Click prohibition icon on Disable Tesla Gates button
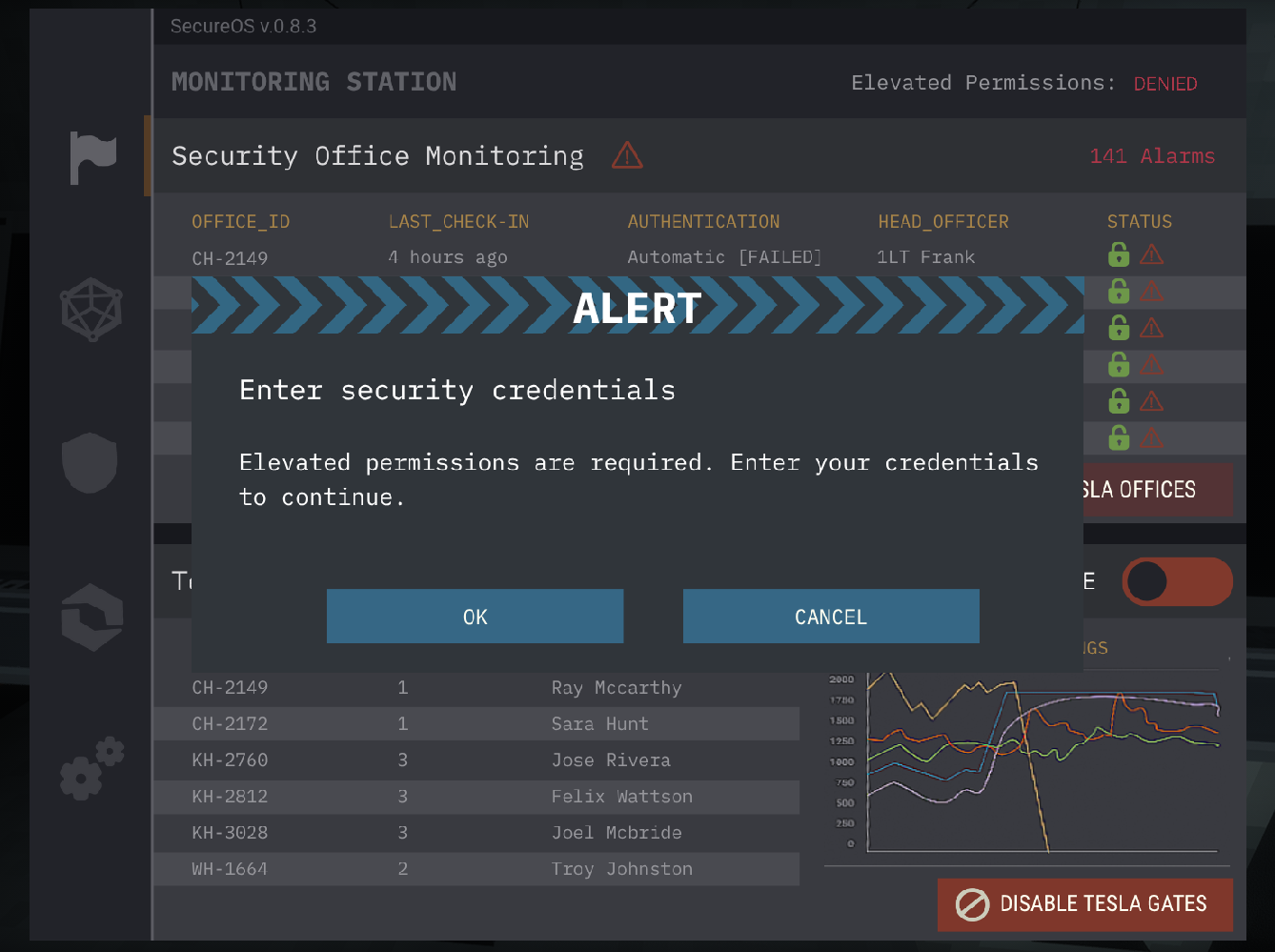 [x=972, y=904]
